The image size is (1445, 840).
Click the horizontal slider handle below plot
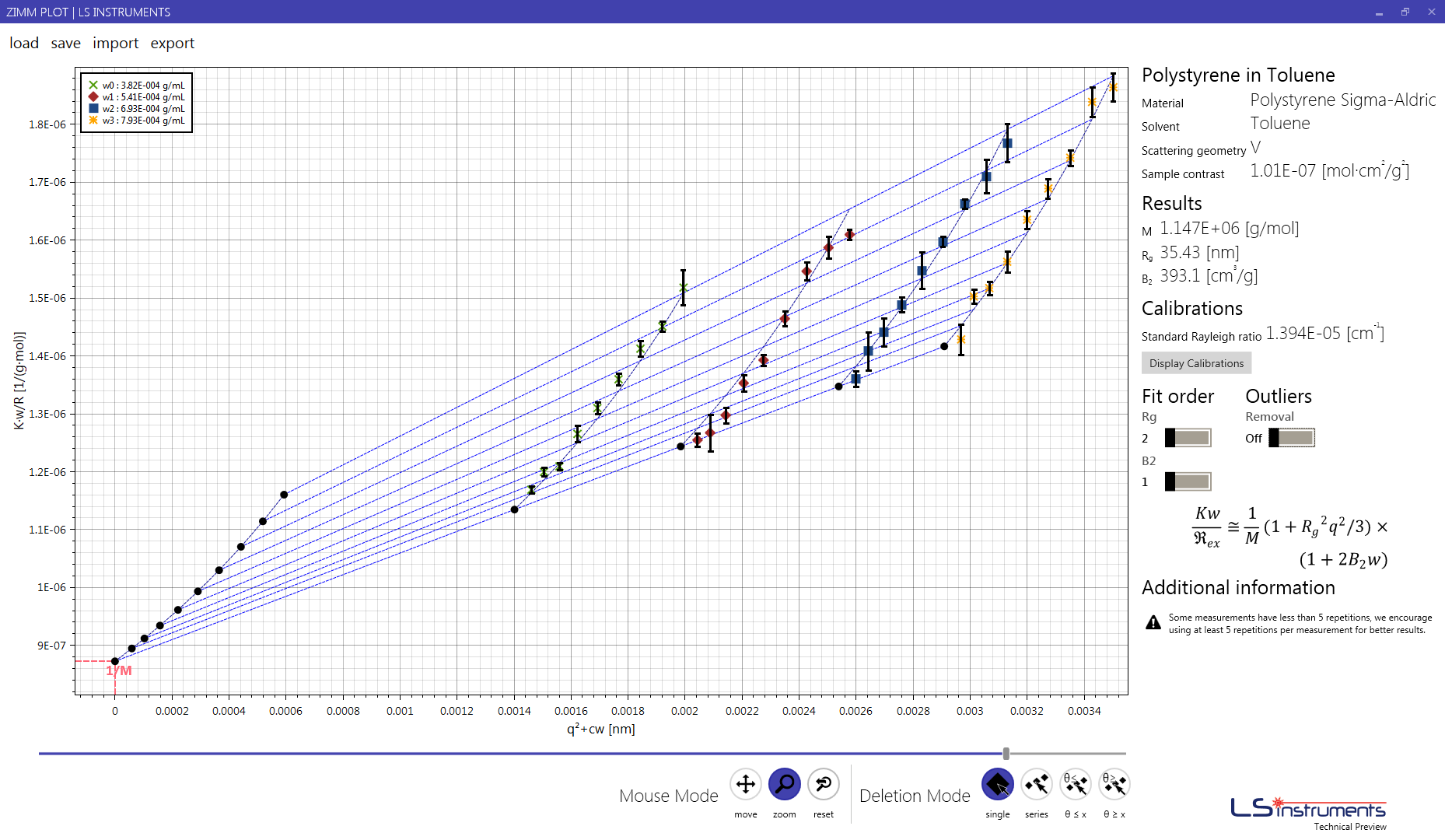[x=1006, y=754]
